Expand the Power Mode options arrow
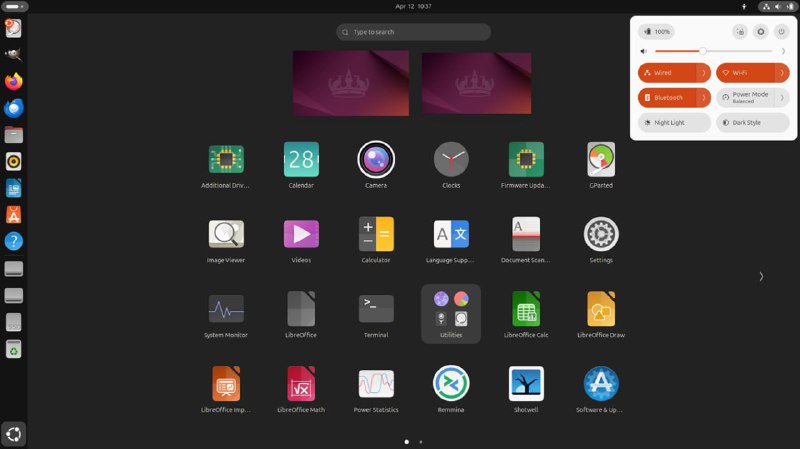This screenshot has width=800, height=449. 782,97
